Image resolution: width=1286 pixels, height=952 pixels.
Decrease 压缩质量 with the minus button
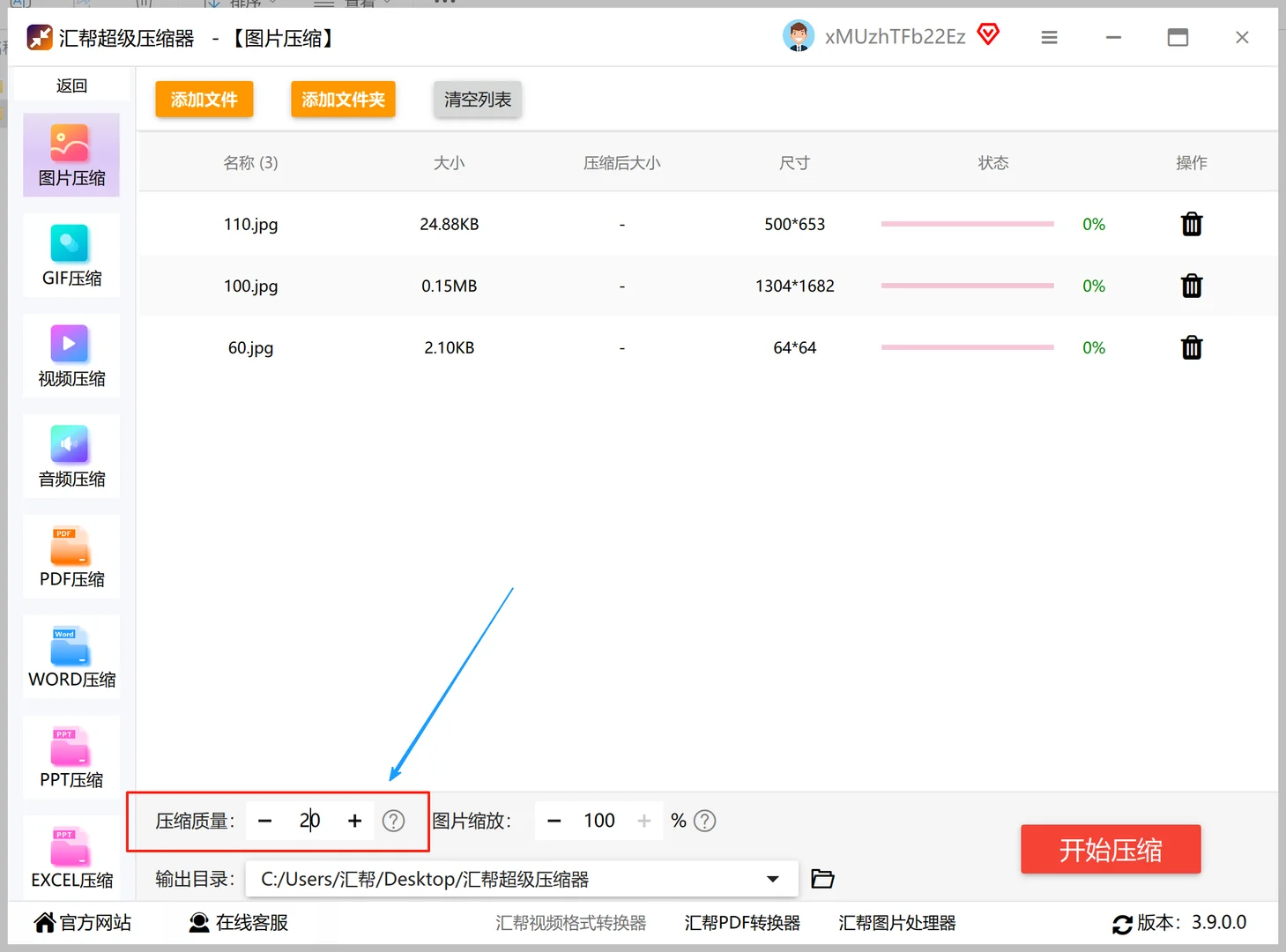(264, 821)
